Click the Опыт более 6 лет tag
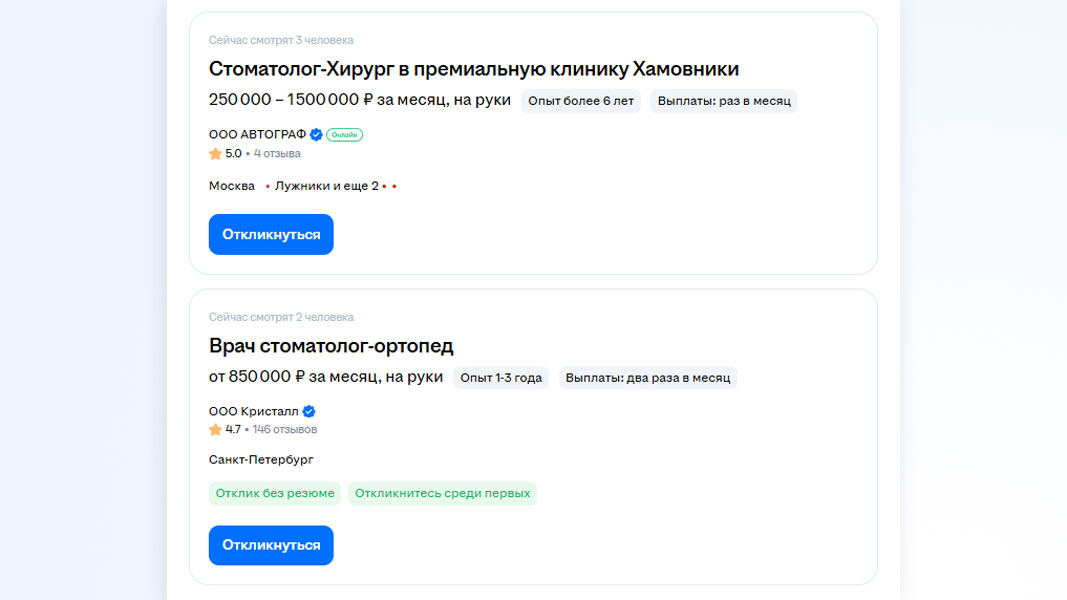The image size is (1067, 600). click(x=581, y=101)
